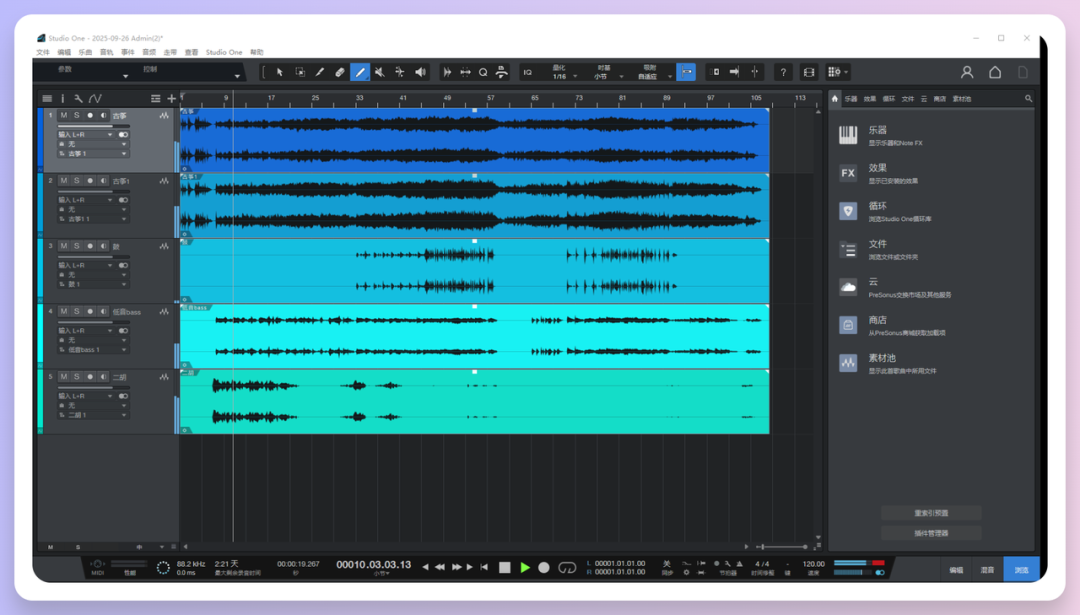Toggle monitor on track 4 低音bass
1080x615 pixels.
click(103, 311)
